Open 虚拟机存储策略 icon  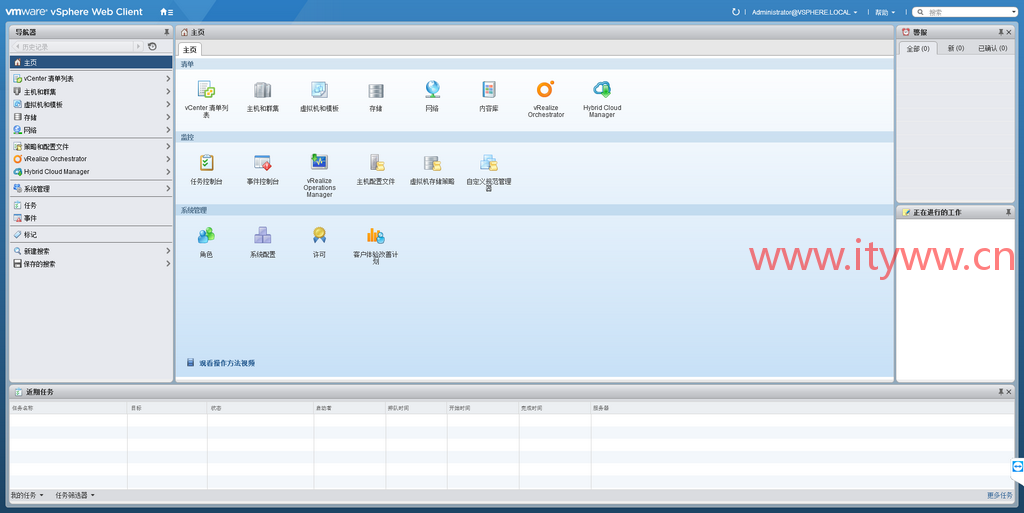click(x=432, y=163)
